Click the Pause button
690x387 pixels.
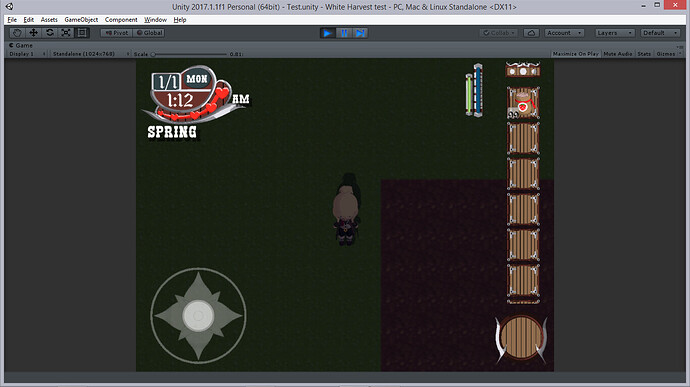coord(344,33)
